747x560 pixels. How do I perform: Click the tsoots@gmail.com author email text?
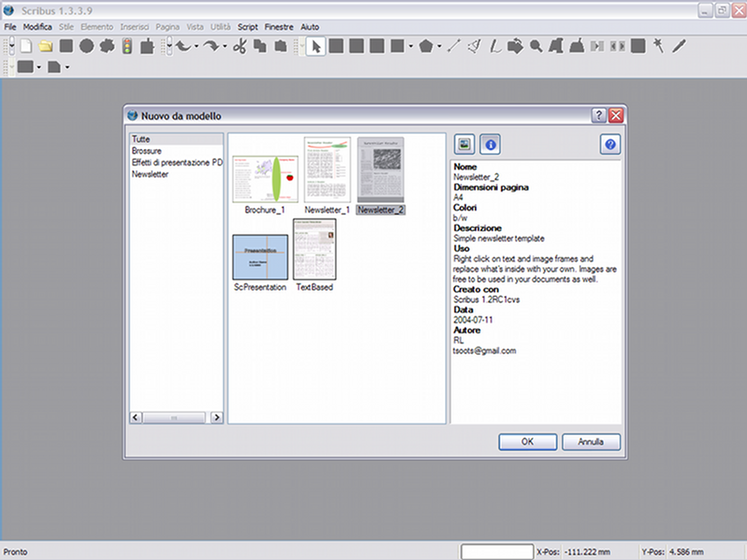pos(484,351)
